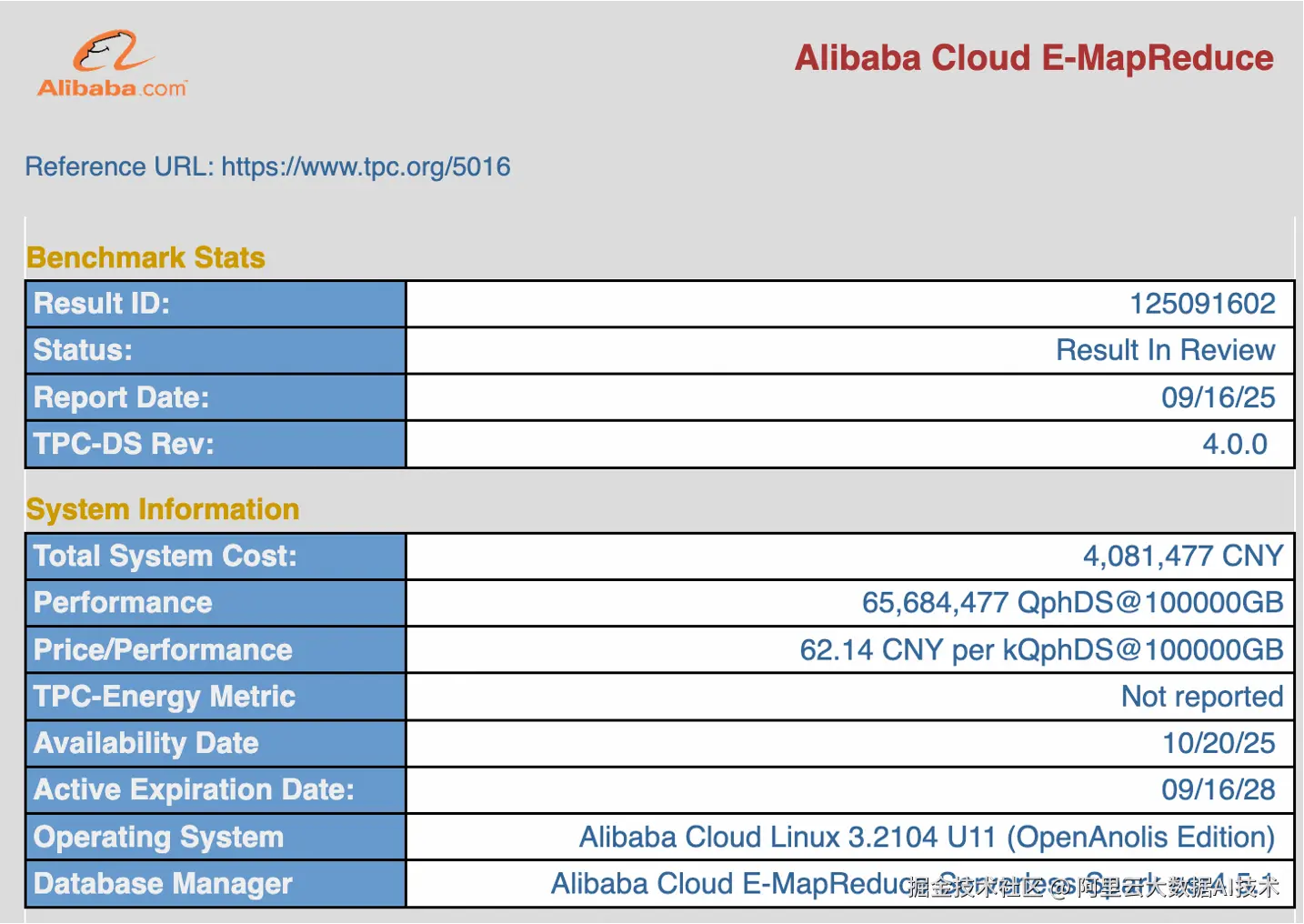
Task: Select the System Information heading
Action: tap(163, 509)
